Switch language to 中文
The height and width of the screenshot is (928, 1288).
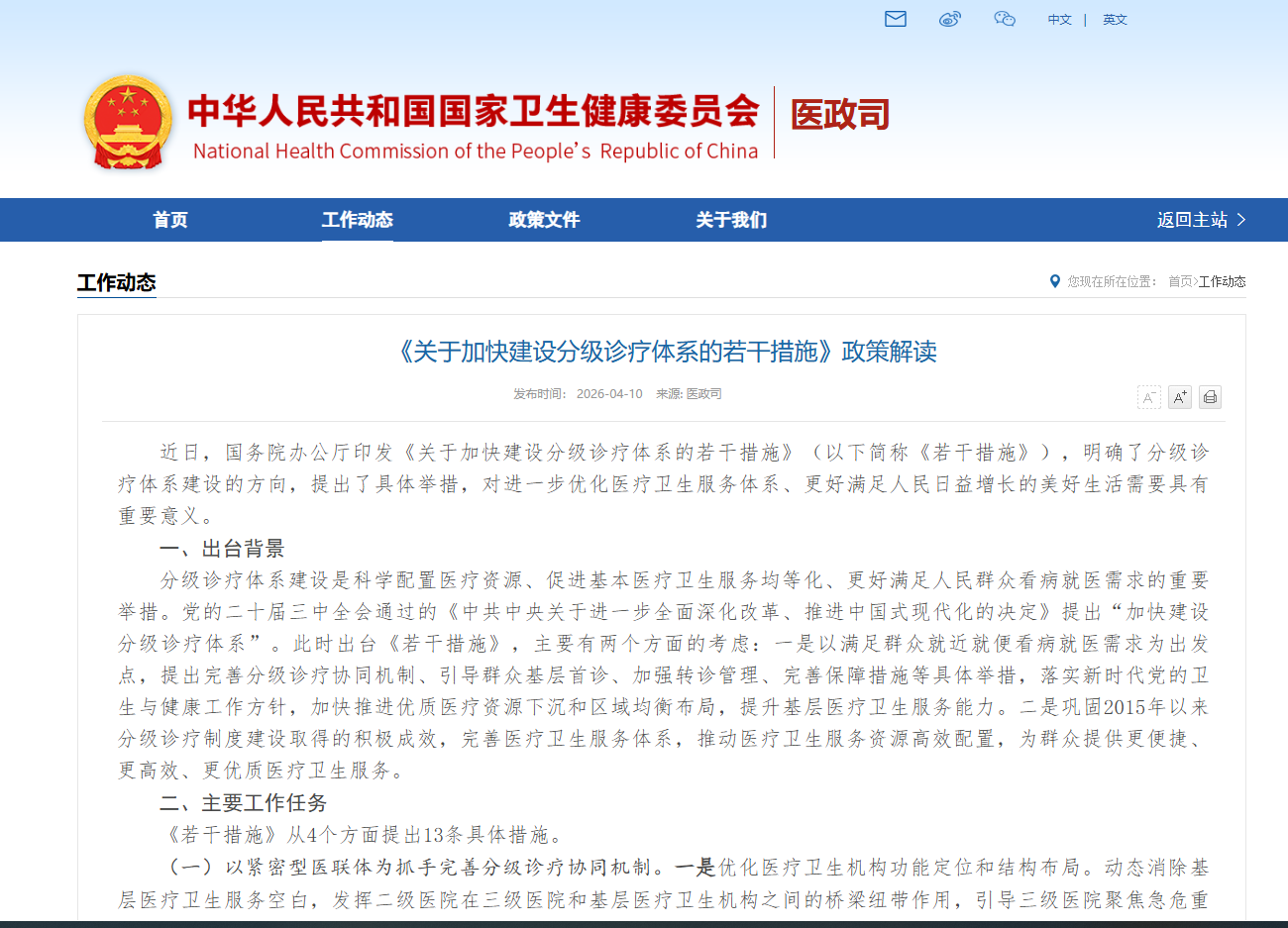coord(1060,20)
